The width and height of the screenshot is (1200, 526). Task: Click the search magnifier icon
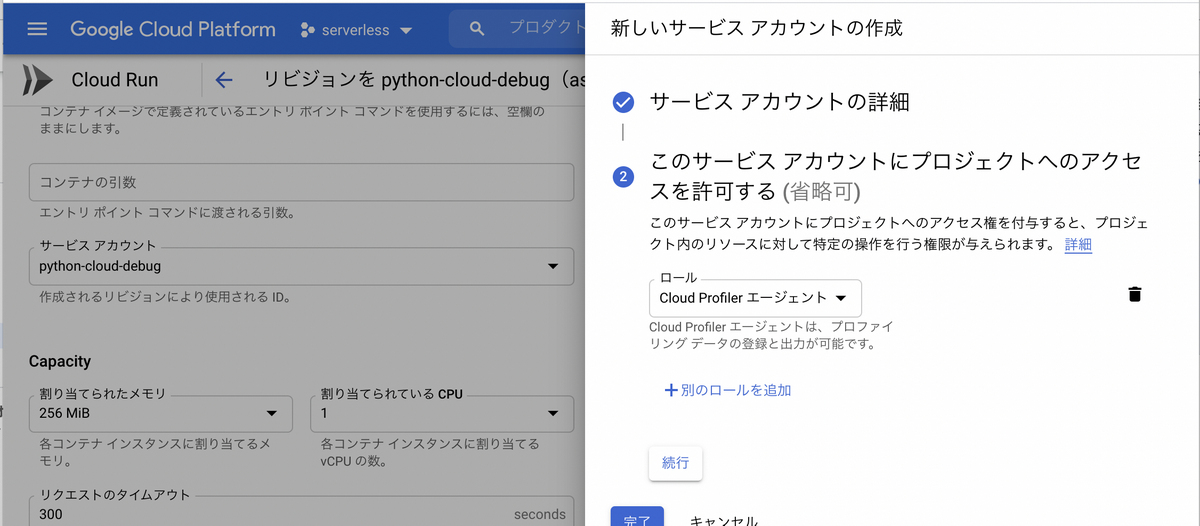pos(478,29)
